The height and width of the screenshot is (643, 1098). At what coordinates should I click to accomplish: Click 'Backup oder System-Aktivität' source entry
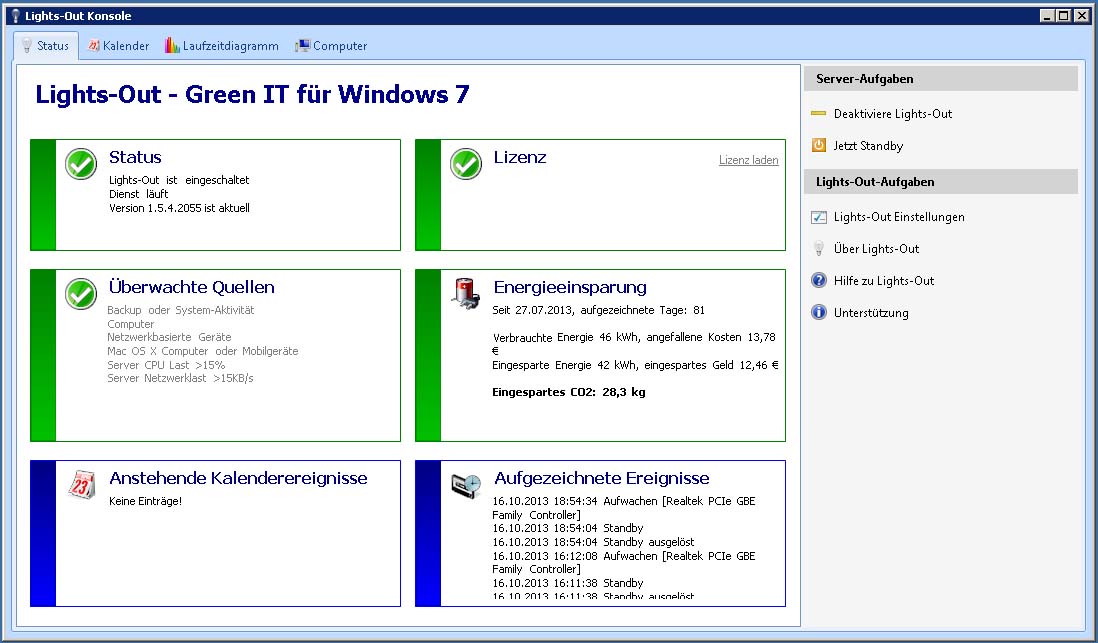coord(181,310)
